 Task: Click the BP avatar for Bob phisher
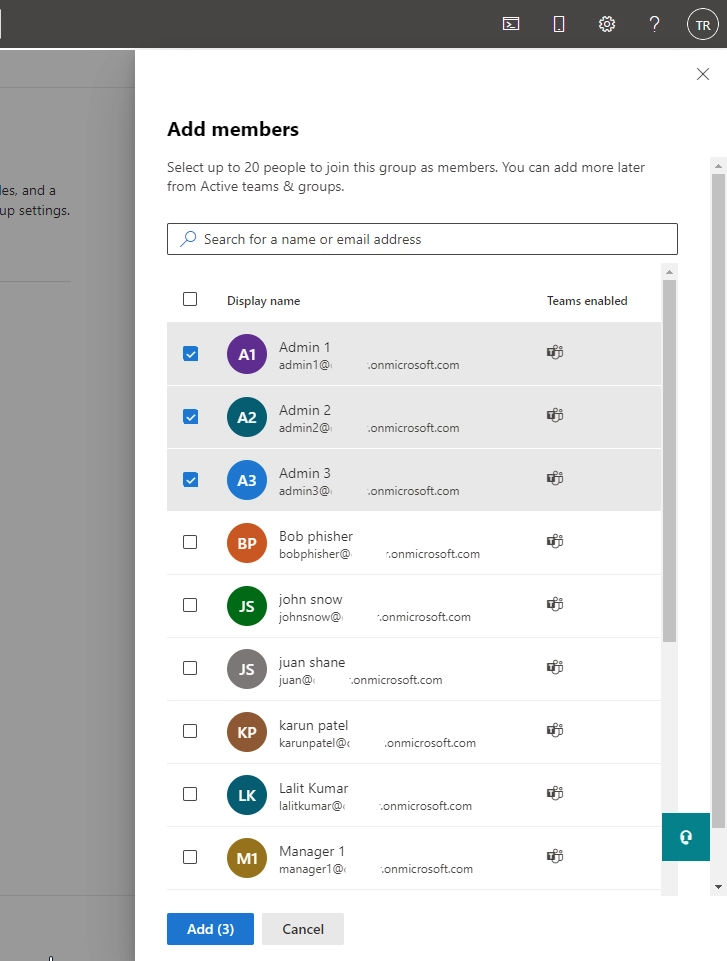247,543
